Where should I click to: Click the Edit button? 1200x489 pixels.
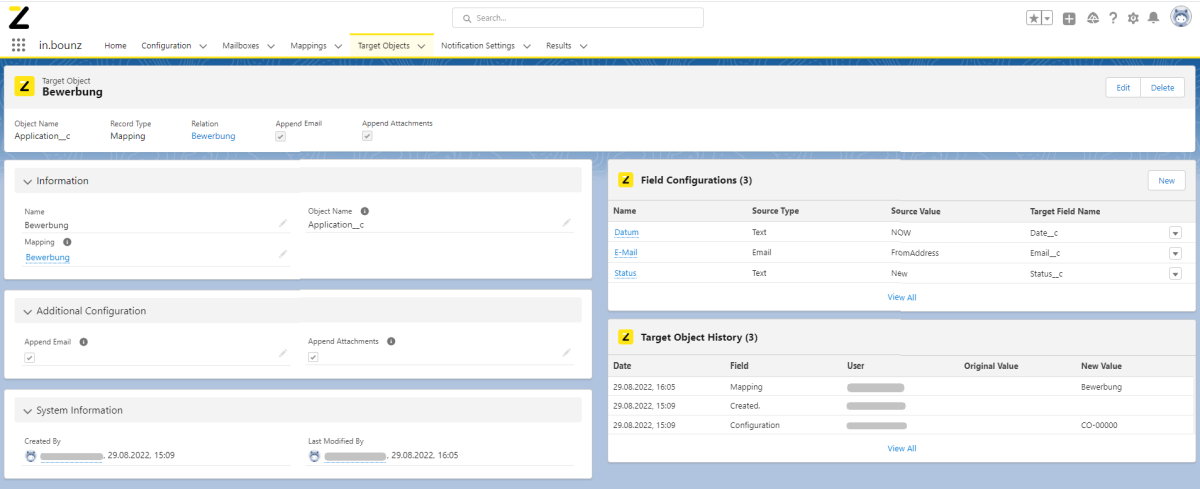pyautogui.click(x=1123, y=88)
